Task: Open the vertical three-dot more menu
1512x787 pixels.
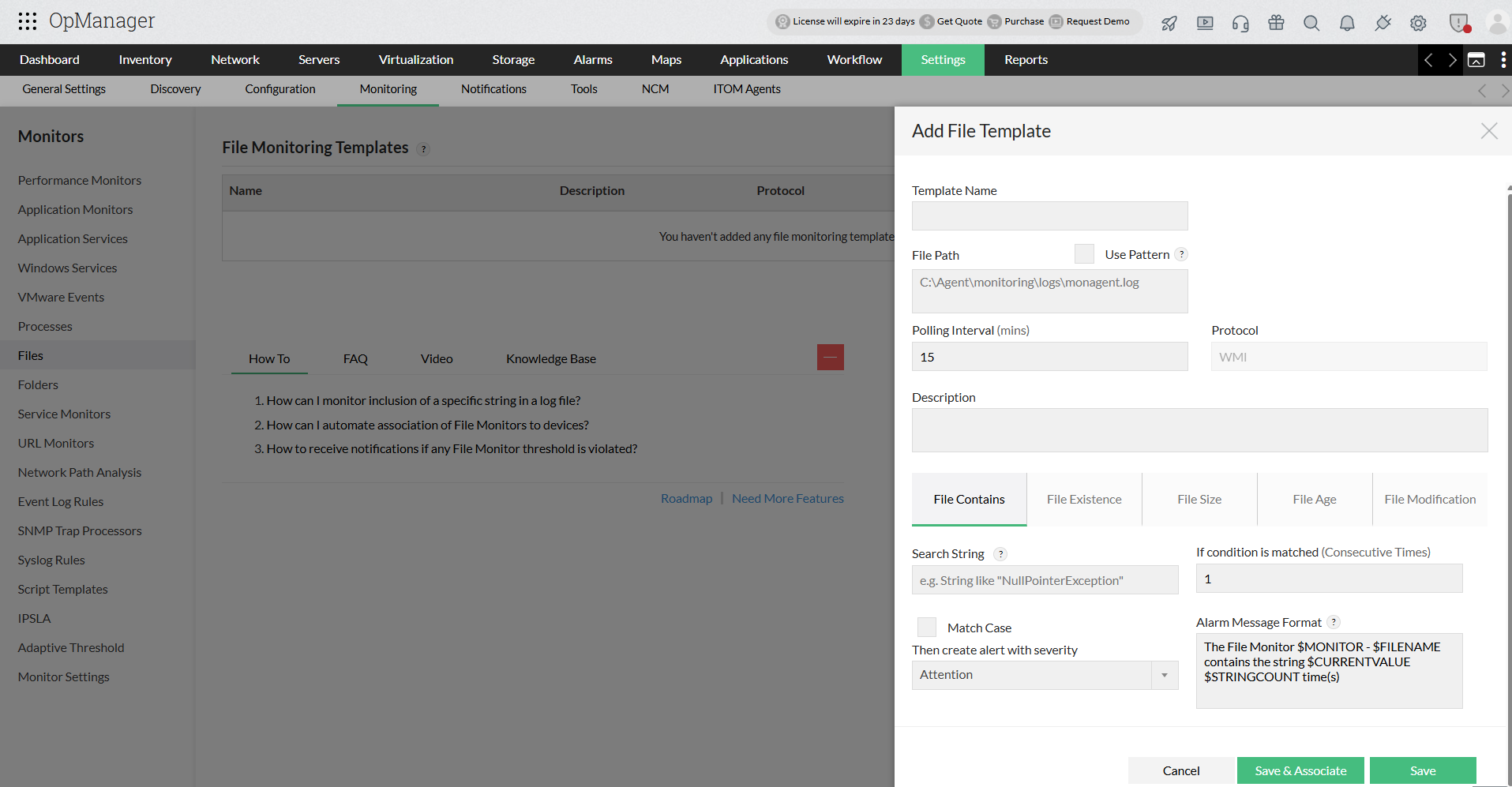Action: pyautogui.click(x=1503, y=60)
